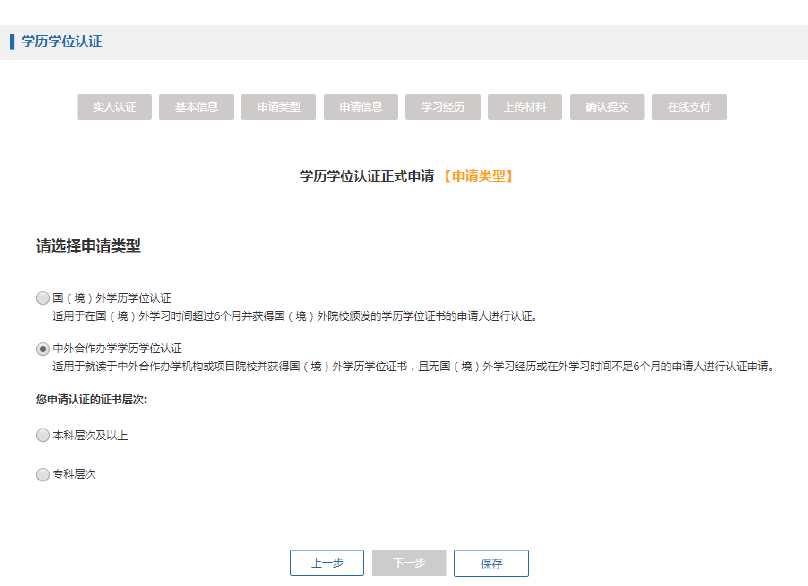Click the 在线支付 step tab
The height and width of the screenshot is (586, 808).
point(689,107)
